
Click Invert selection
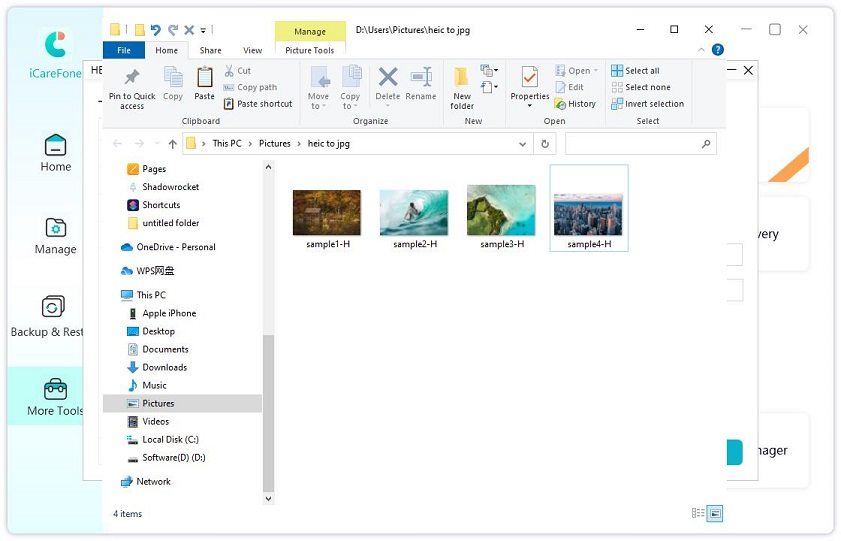click(x=648, y=103)
